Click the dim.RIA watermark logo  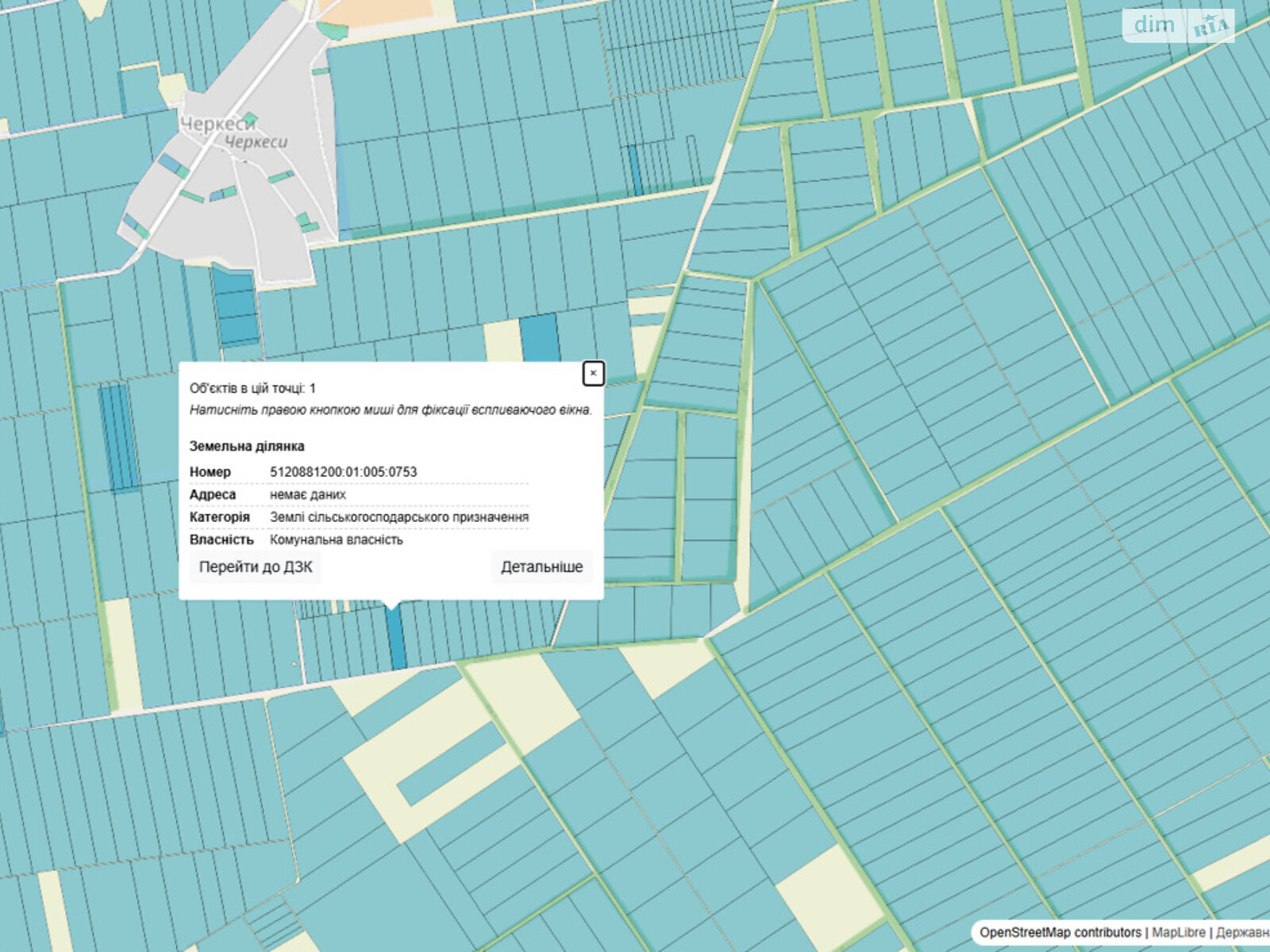1179,26
